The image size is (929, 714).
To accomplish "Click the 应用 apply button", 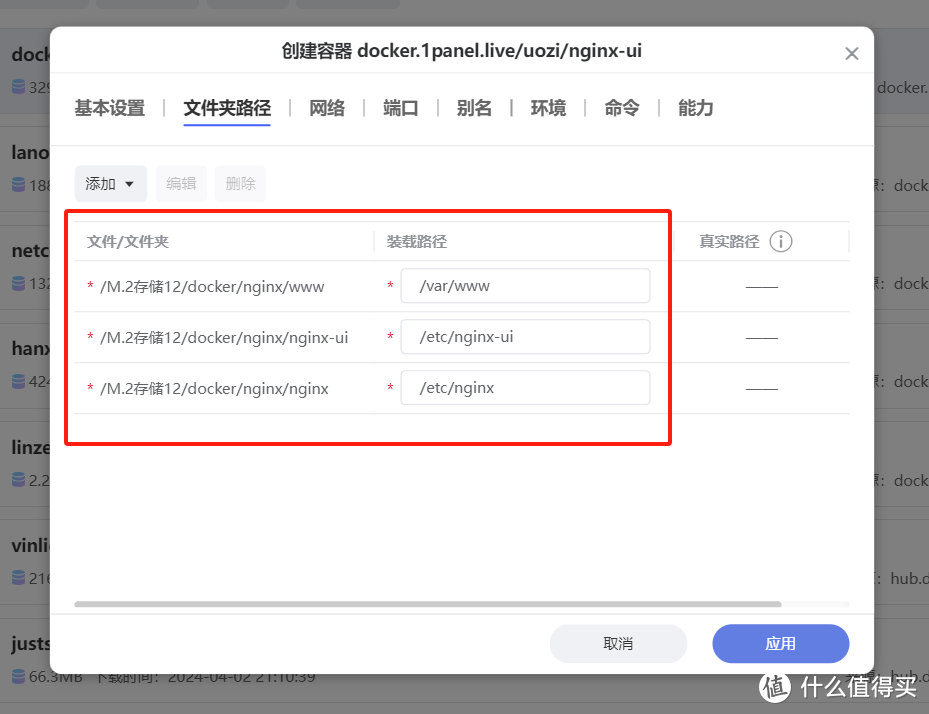I will 780,643.
